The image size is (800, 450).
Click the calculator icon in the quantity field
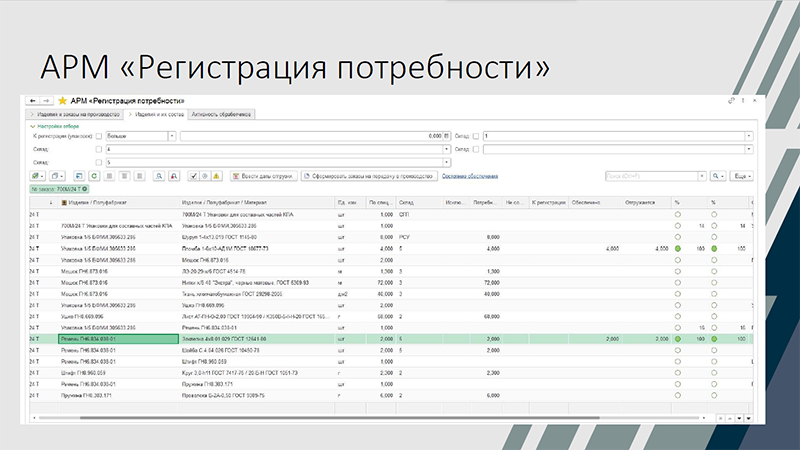point(445,135)
